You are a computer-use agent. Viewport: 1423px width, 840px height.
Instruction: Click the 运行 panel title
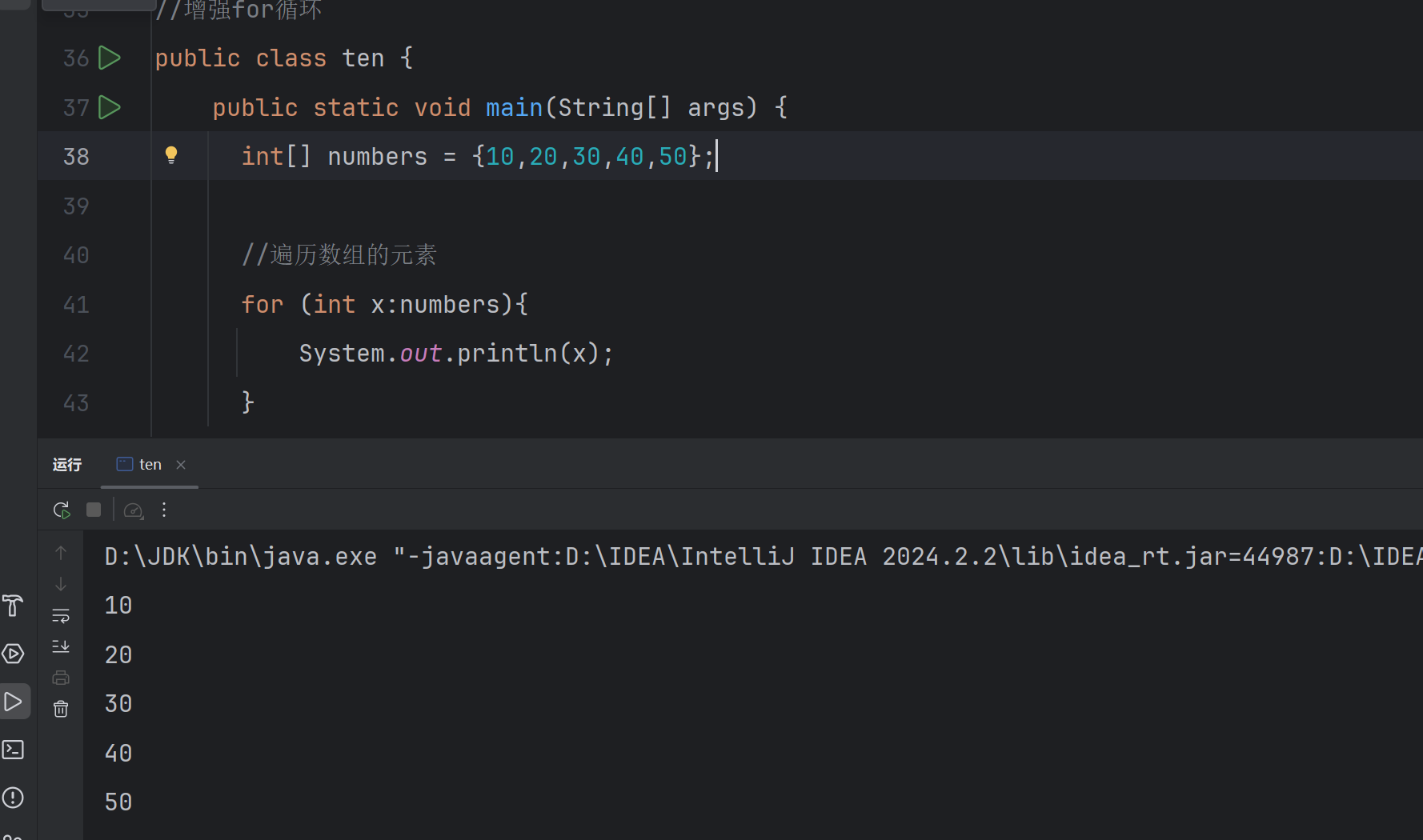coord(67,465)
